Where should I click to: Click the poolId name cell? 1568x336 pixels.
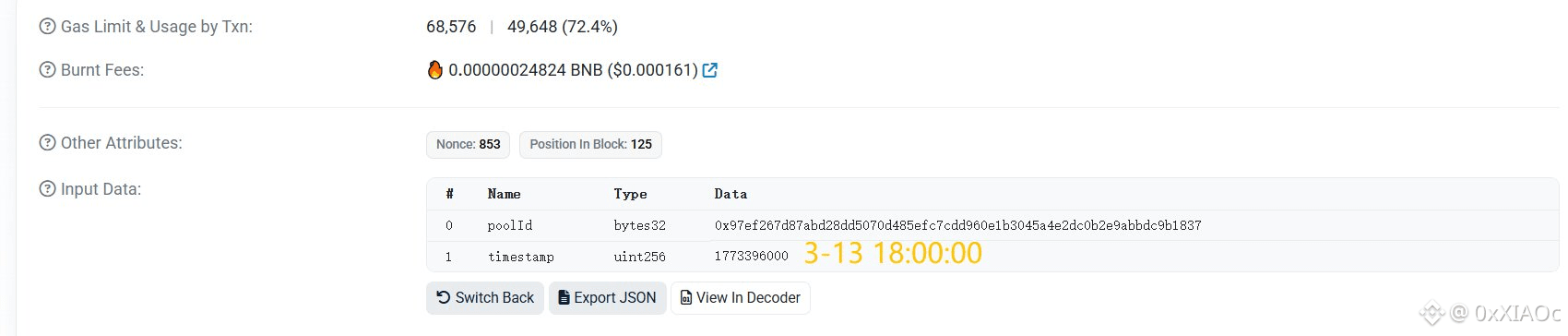pos(510,225)
